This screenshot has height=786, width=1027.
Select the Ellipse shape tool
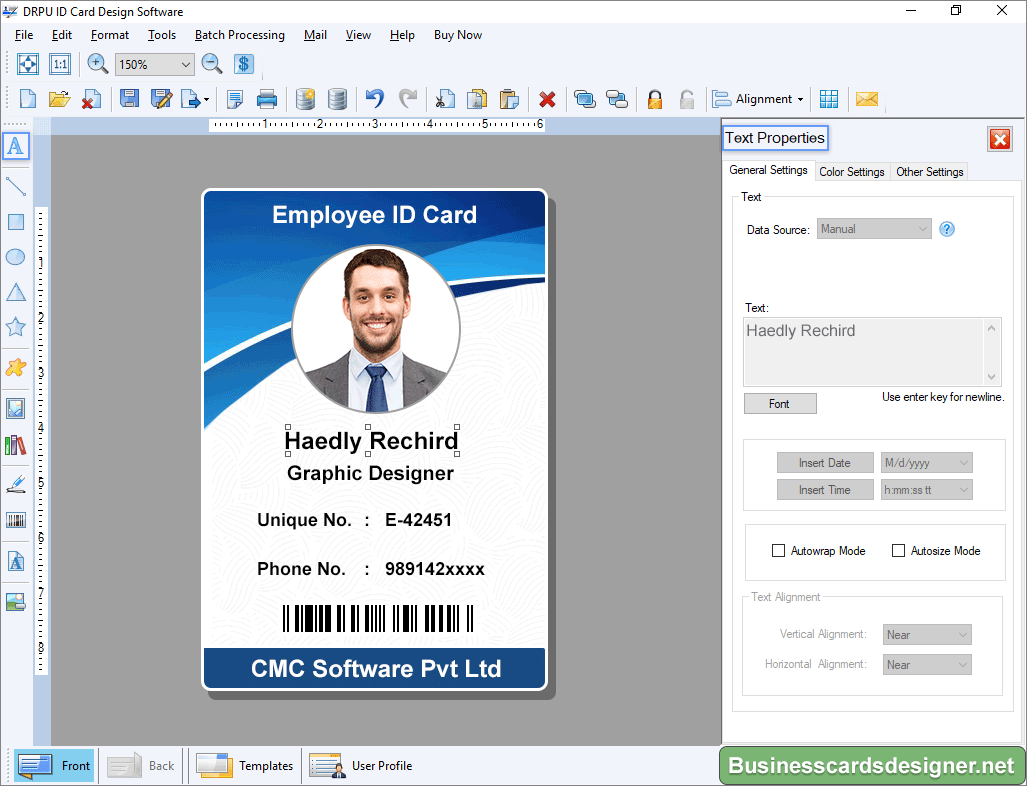coord(16,257)
